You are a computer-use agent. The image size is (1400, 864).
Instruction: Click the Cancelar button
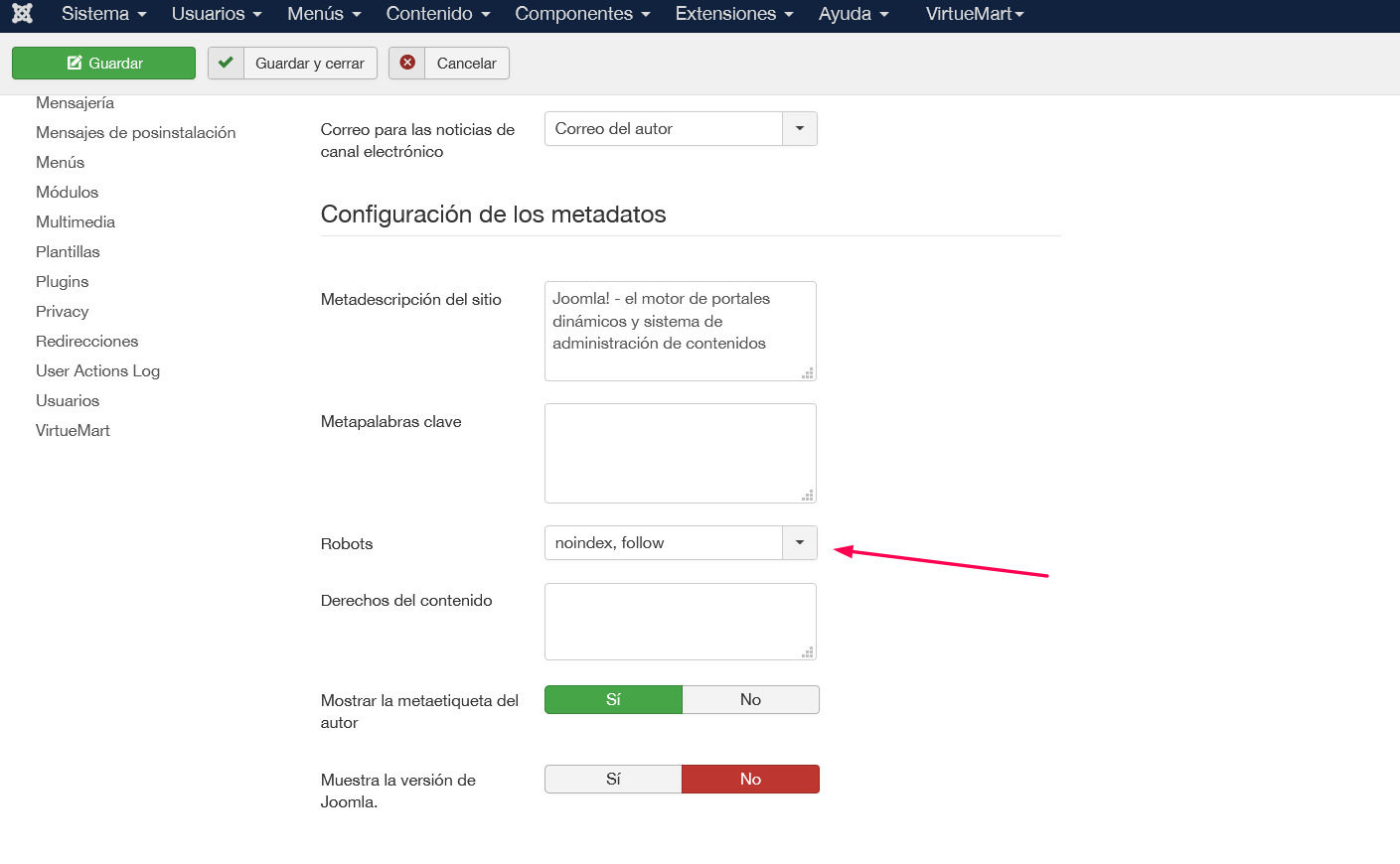point(449,63)
